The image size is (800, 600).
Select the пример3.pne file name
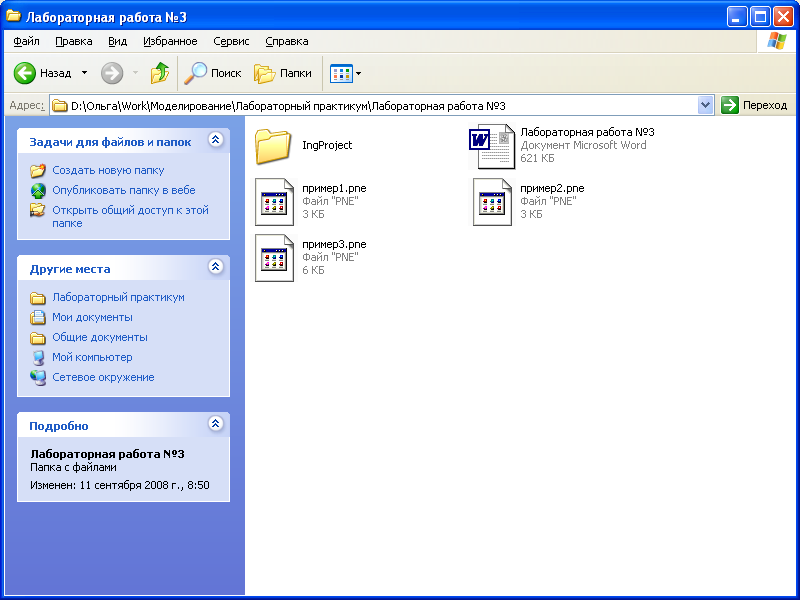tap(334, 244)
